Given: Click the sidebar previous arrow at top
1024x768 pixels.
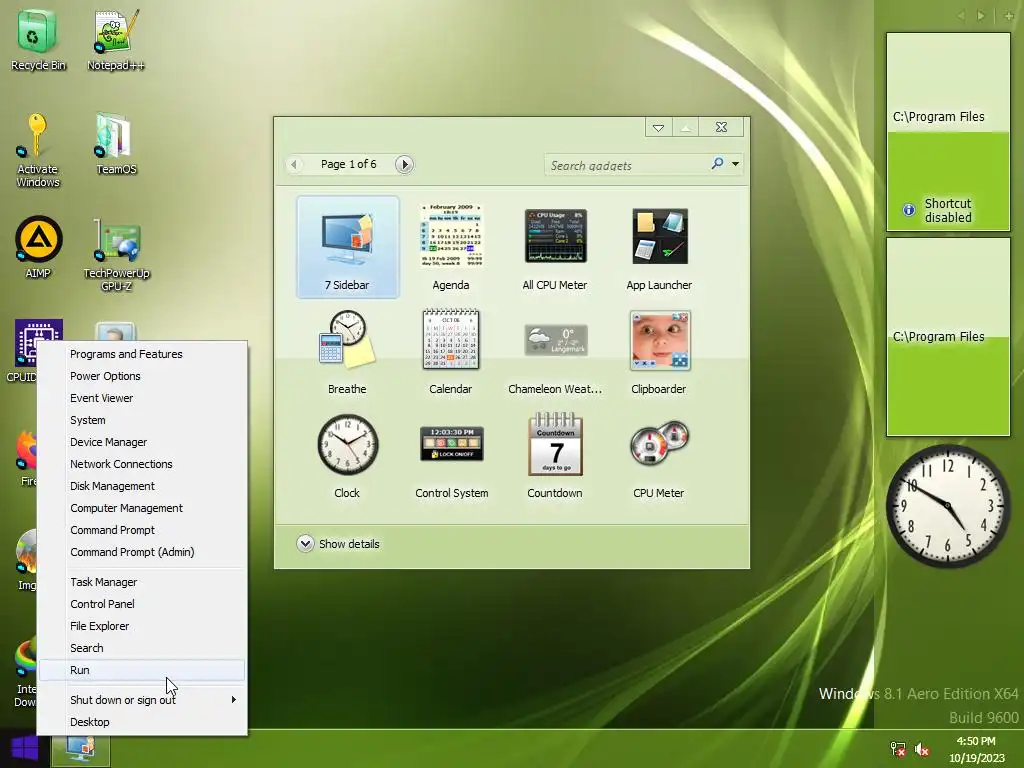Looking at the screenshot, I should pos(961,16).
